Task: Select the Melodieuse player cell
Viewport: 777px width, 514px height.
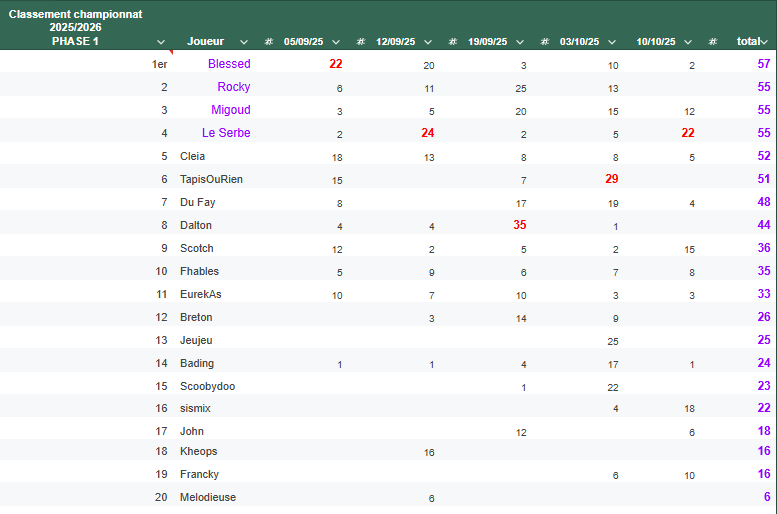Action: click(x=208, y=497)
